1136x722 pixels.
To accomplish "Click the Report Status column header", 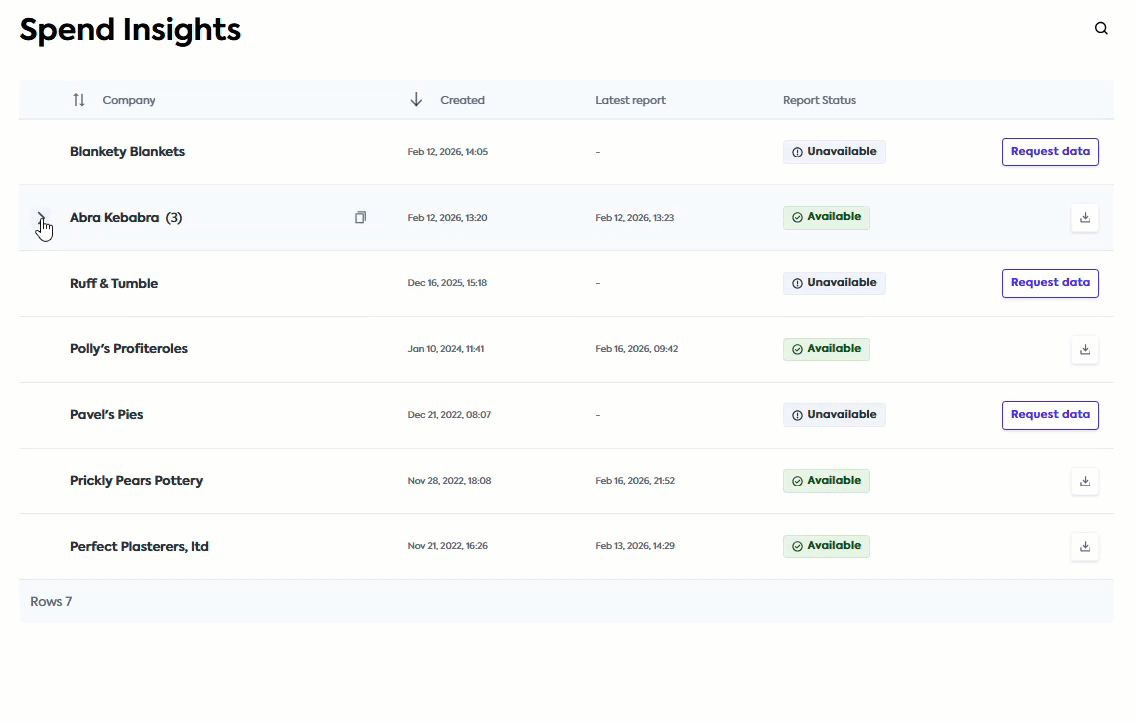I will (x=820, y=99).
